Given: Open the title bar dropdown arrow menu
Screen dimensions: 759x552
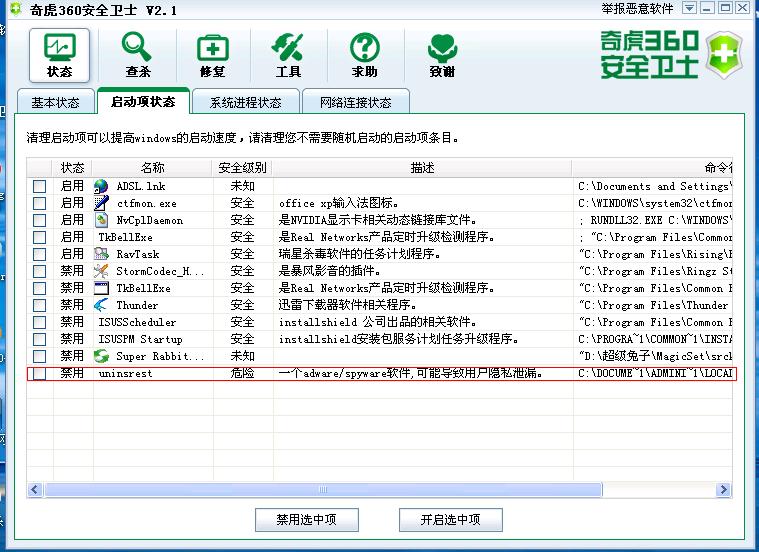Looking at the screenshot, I should tap(690, 8).
